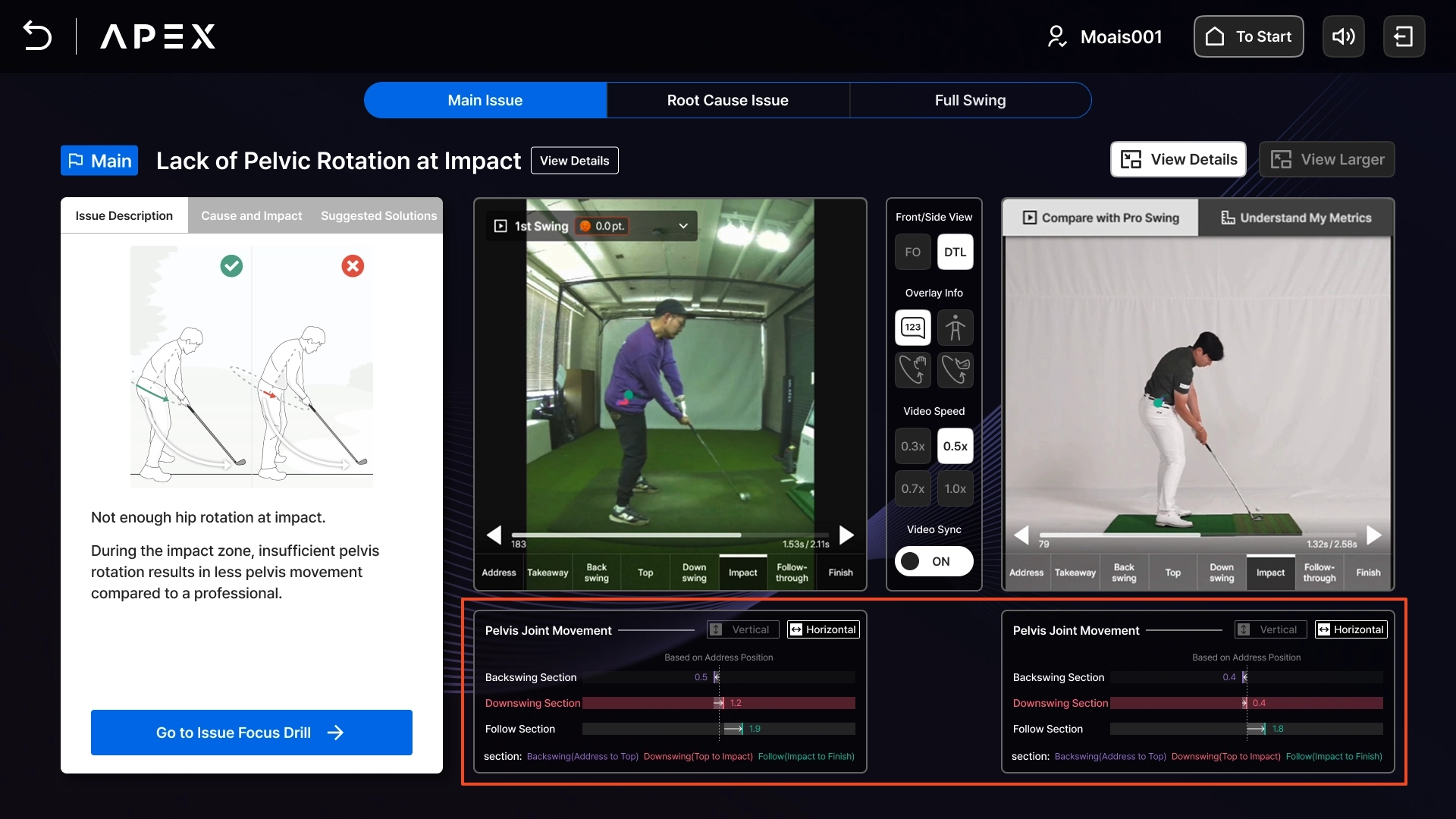Enable the hand path overlay icon
Image resolution: width=1456 pixels, height=819 pixels.
(912, 370)
